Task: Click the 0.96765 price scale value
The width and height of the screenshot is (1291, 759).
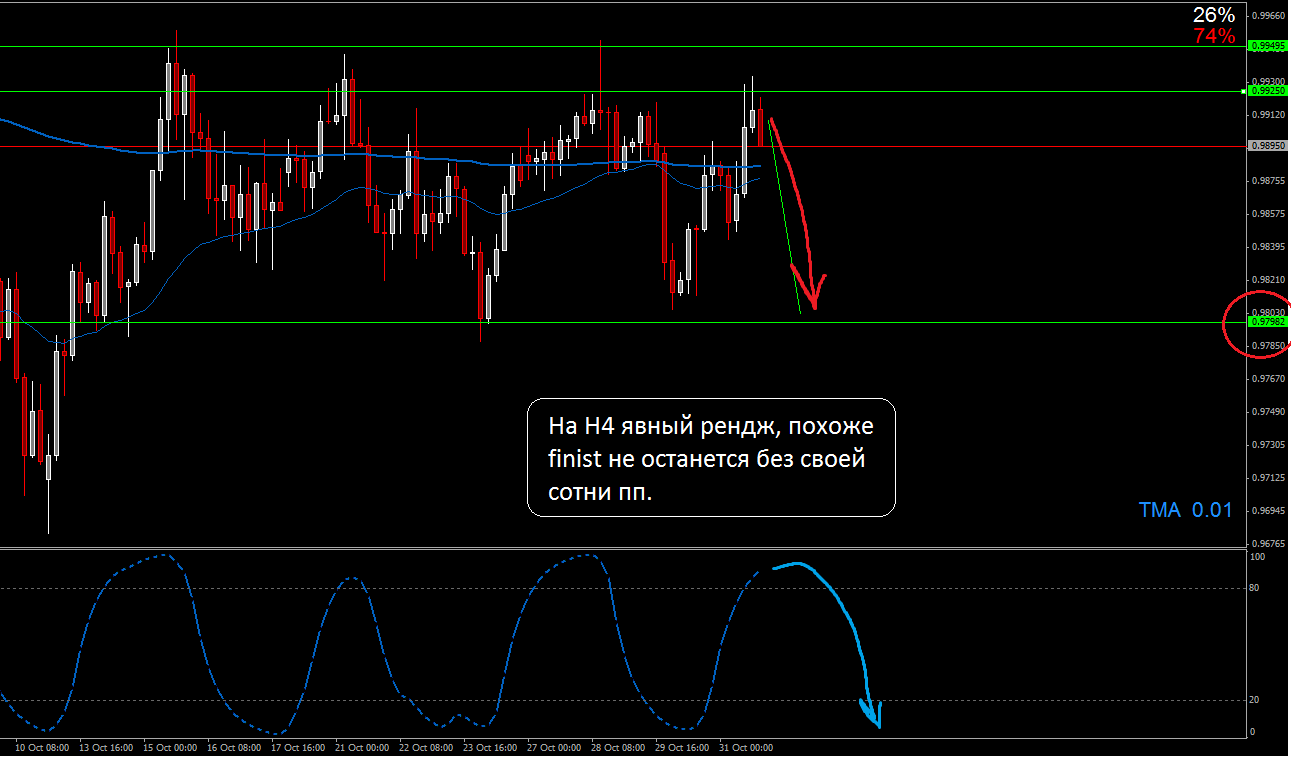Action: [1268, 544]
